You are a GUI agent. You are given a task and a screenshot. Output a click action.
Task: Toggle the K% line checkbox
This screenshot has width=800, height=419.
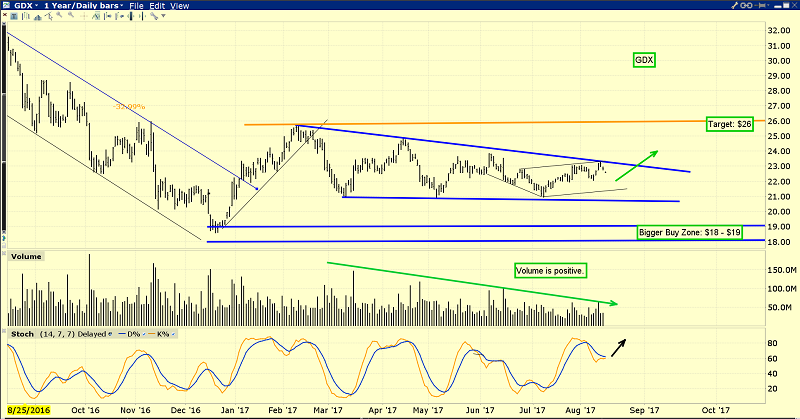pos(173,334)
